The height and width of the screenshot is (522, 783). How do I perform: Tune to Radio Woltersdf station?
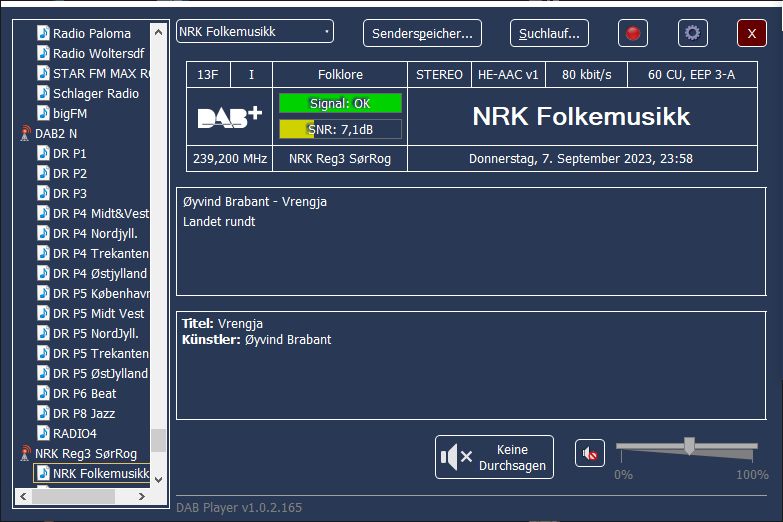(98, 53)
